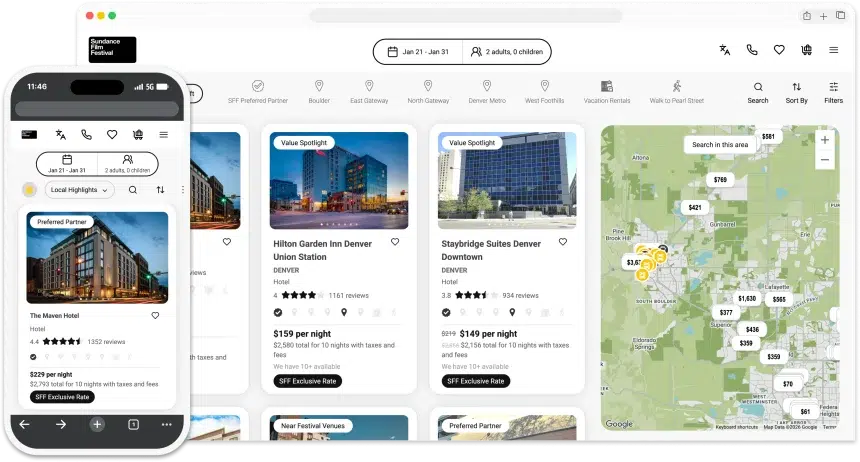Click SFF Exclusive Rate on Hilton card

click(308, 381)
